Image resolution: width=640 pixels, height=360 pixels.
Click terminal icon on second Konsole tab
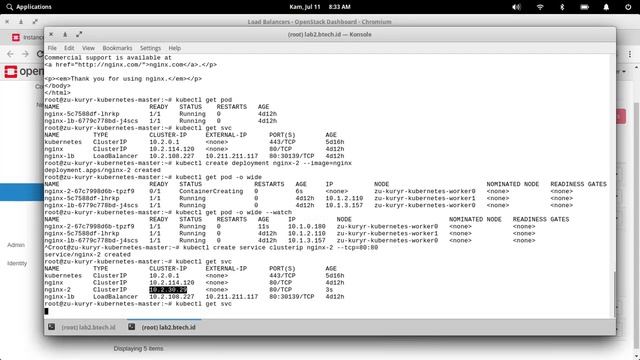click(x=131, y=327)
